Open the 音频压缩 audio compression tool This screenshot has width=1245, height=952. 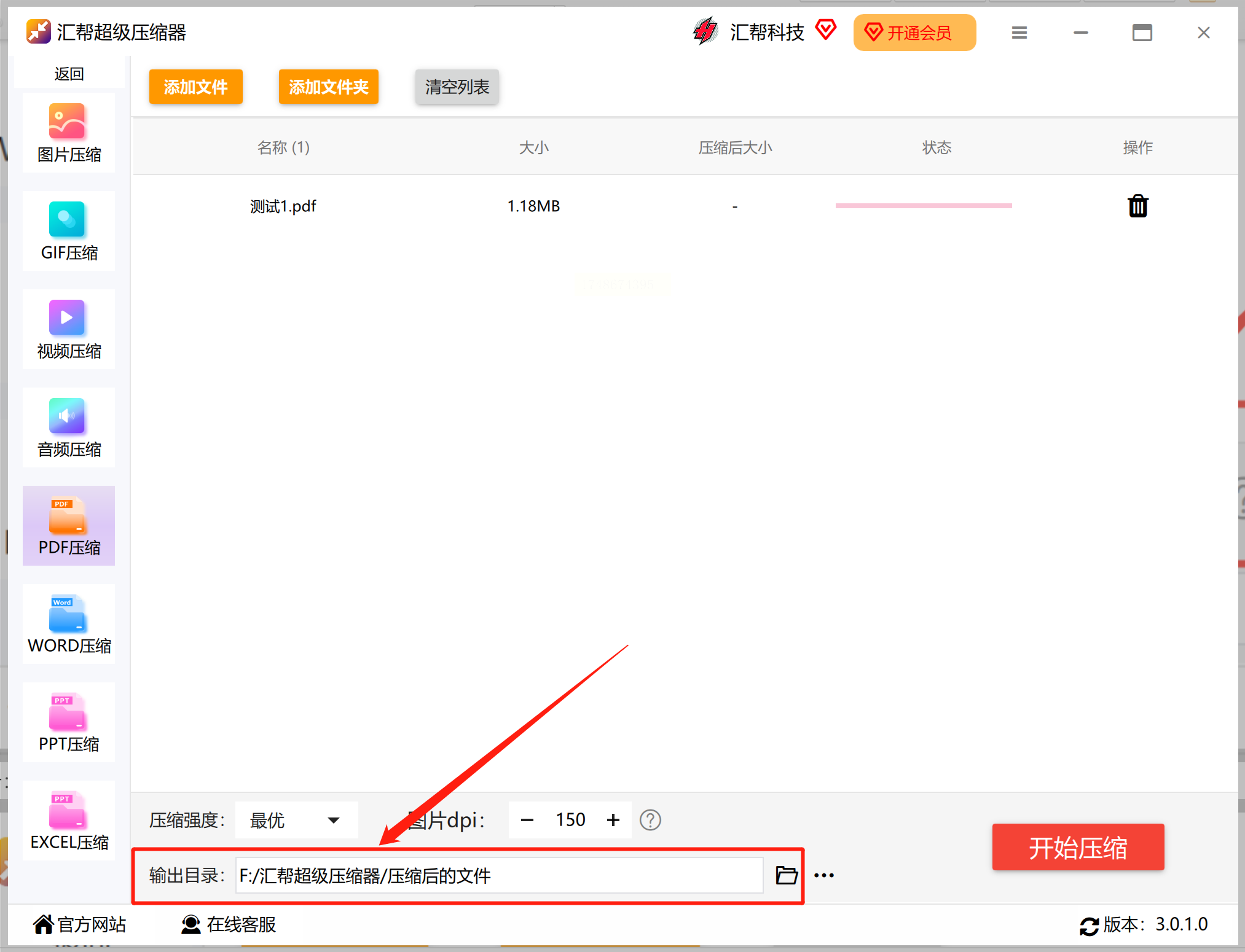pos(69,427)
